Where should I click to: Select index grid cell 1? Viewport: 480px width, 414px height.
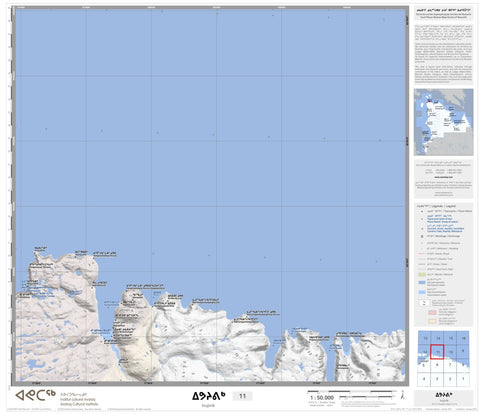coord(463,379)
